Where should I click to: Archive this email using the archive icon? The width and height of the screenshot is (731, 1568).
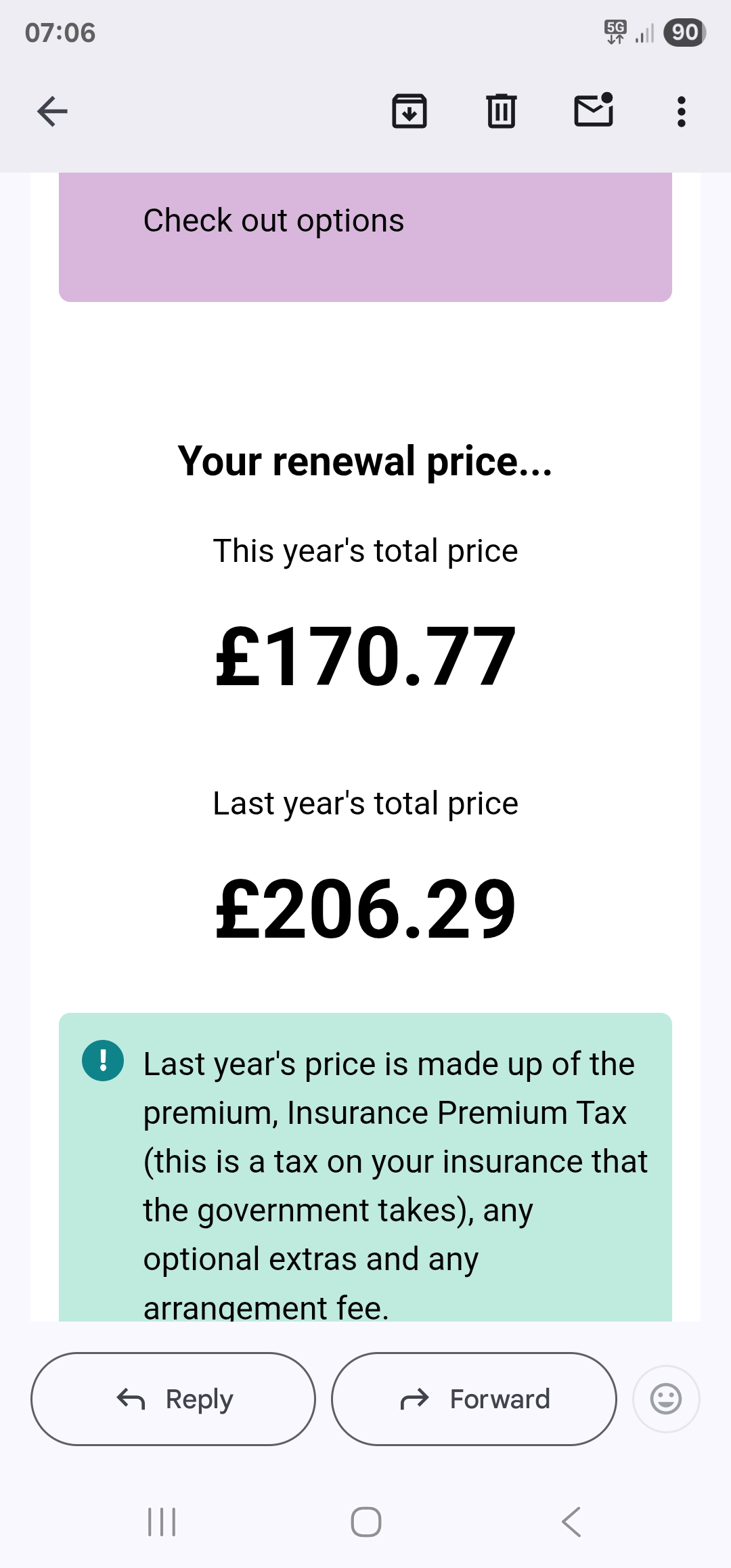tap(409, 111)
